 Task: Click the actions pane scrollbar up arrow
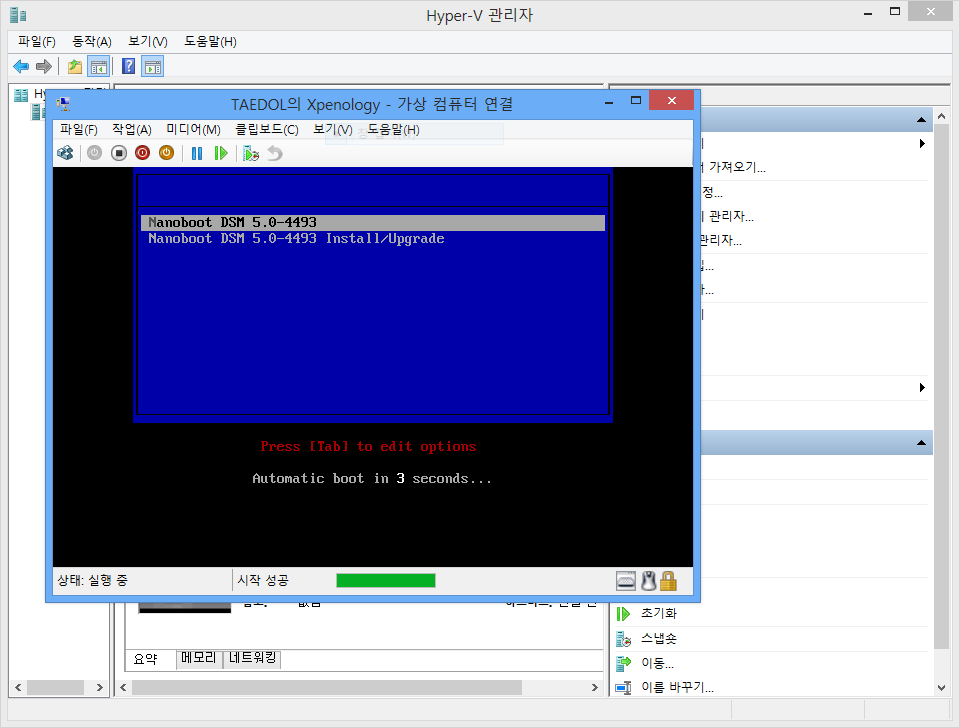click(942, 116)
